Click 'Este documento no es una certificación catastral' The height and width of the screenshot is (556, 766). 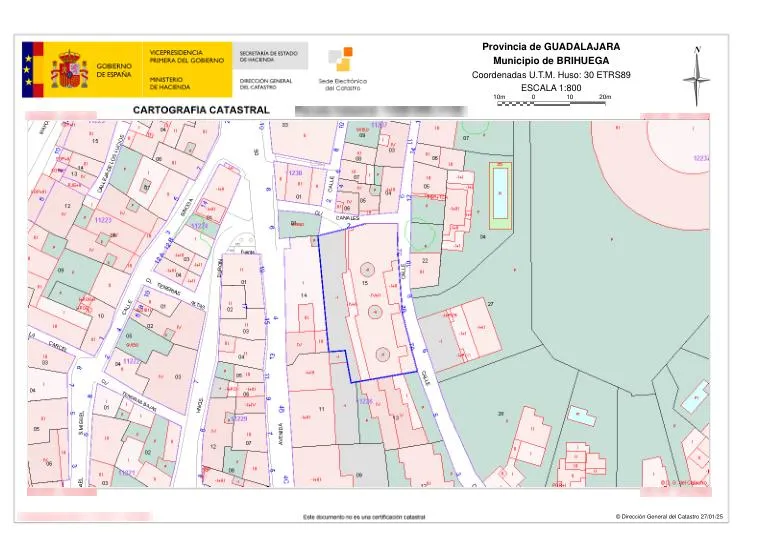[x=364, y=517]
